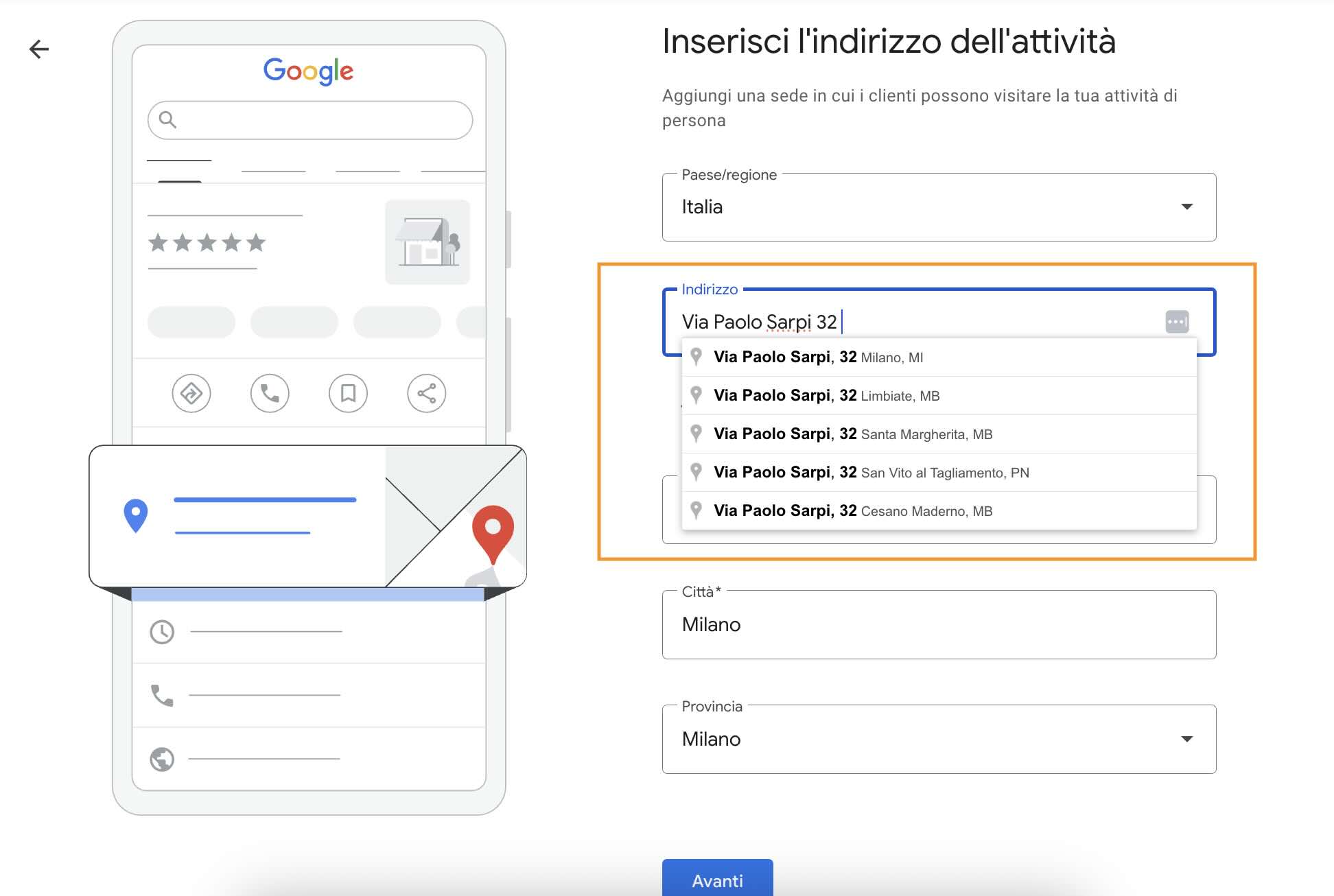Click the Google search bar in mockup
The height and width of the screenshot is (896, 1334).
[310, 121]
